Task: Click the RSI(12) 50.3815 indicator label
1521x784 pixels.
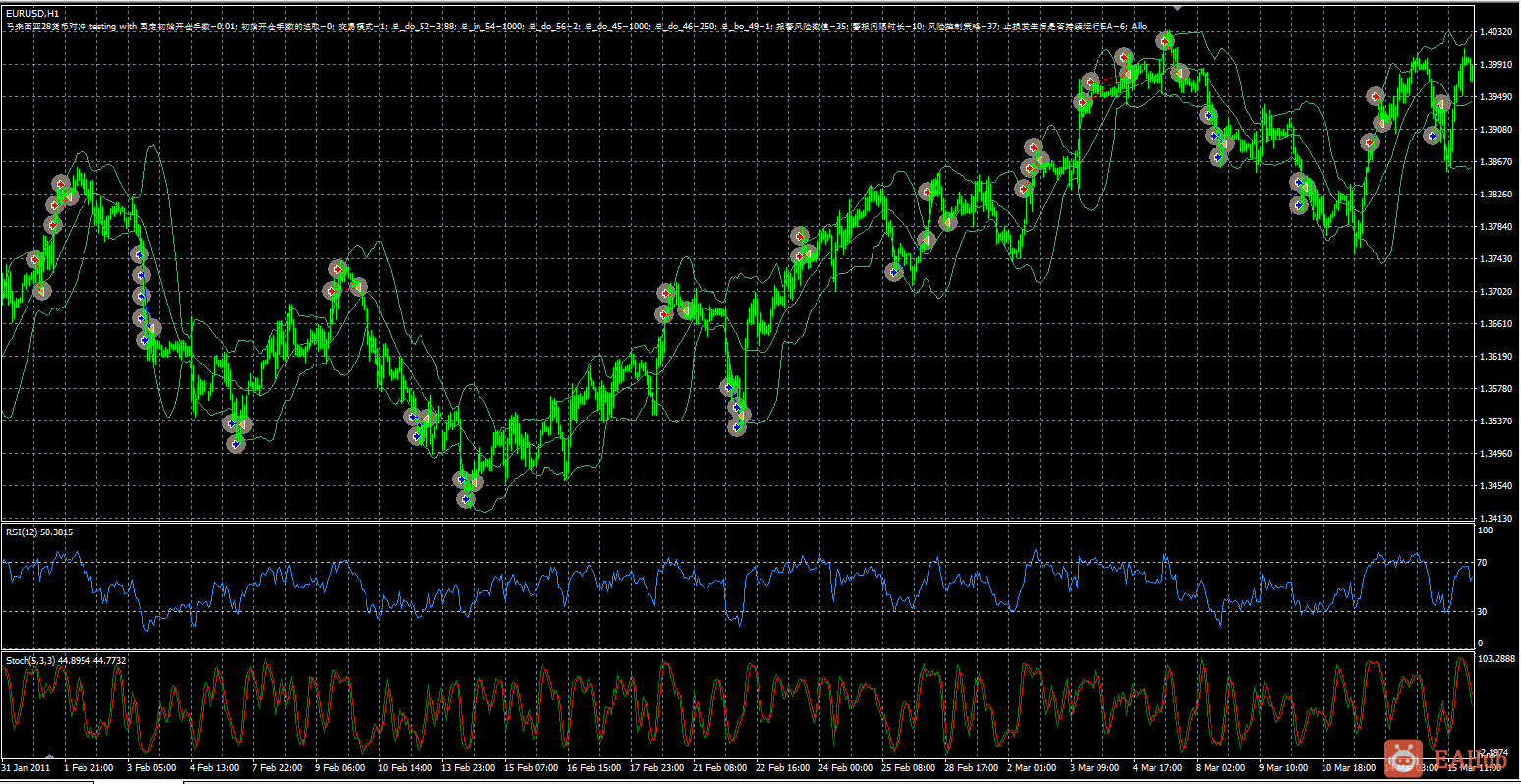Action: click(39, 532)
